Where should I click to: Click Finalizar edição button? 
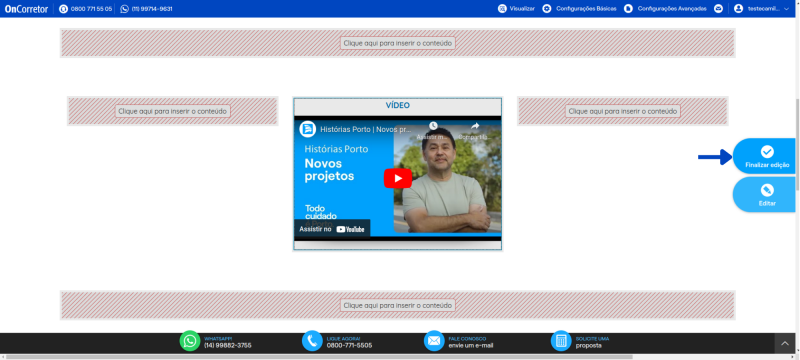click(765, 157)
